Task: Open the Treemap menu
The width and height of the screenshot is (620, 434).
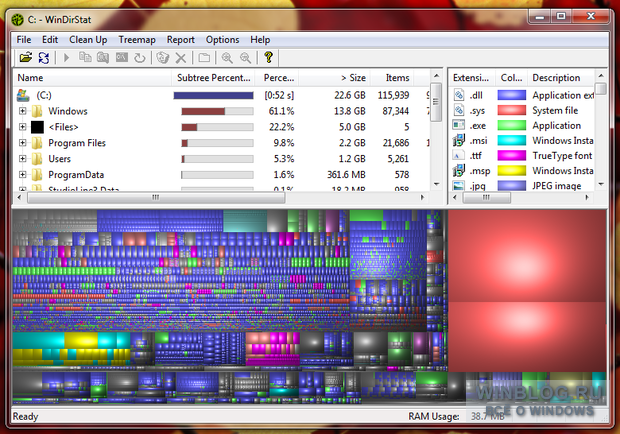Action: 137,40
